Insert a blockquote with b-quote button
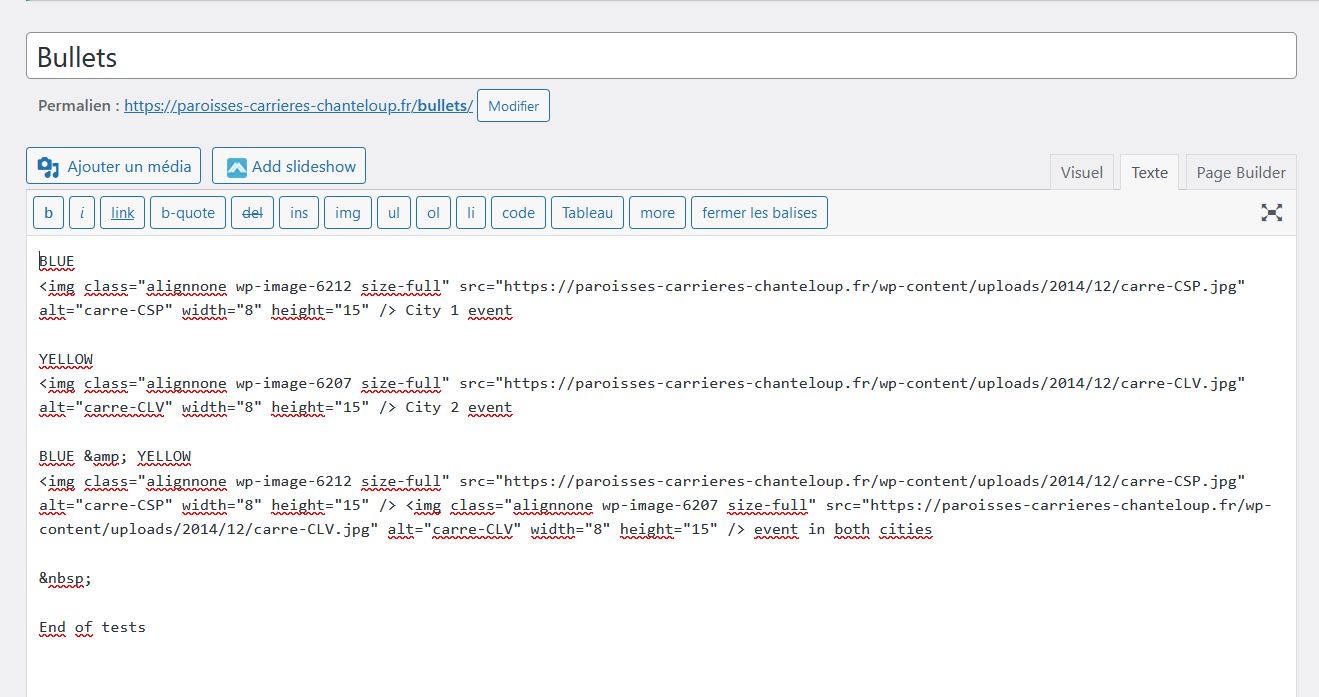This screenshot has height=697, width=1319. tap(188, 212)
